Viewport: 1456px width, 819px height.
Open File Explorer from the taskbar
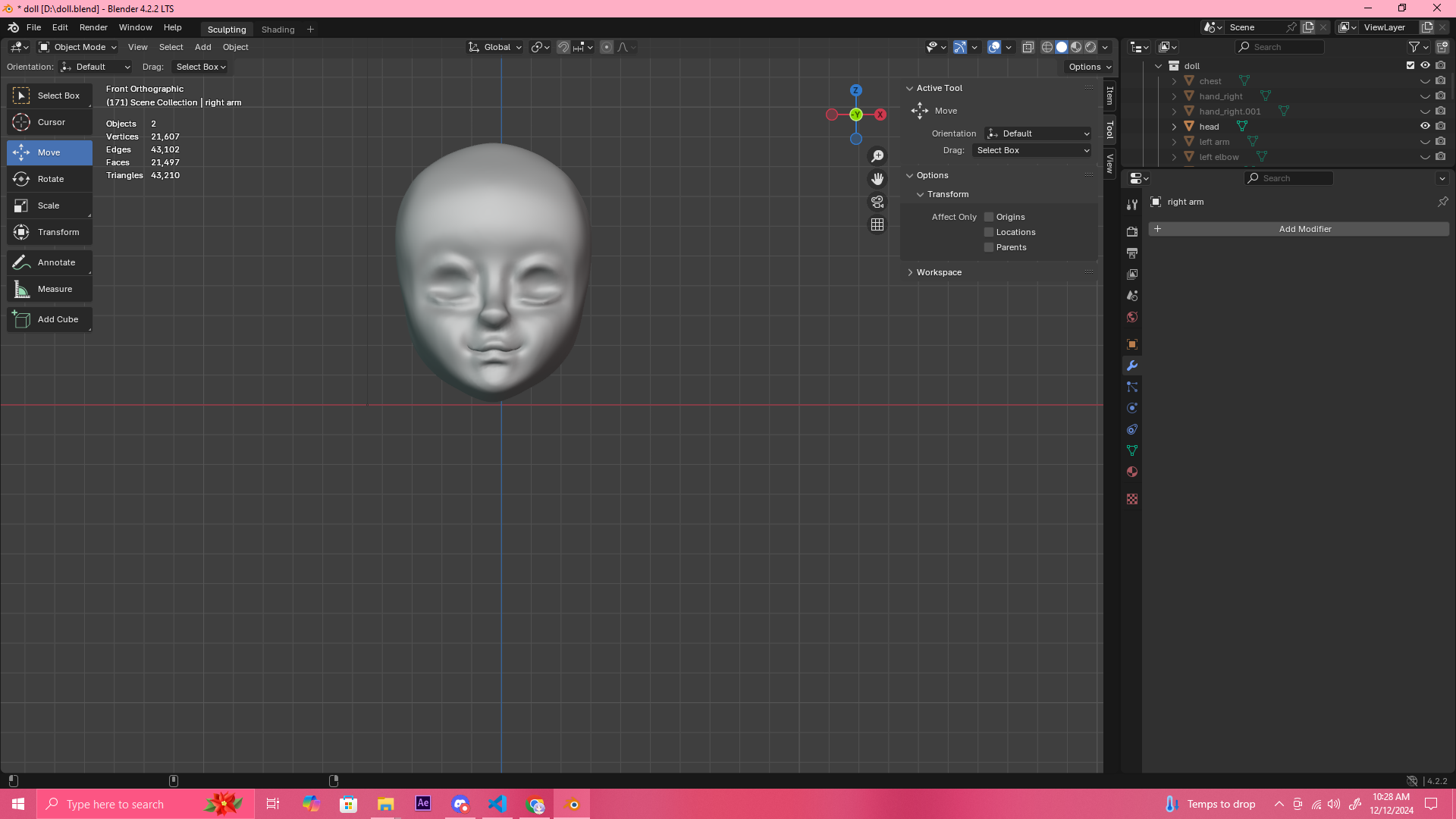385,804
